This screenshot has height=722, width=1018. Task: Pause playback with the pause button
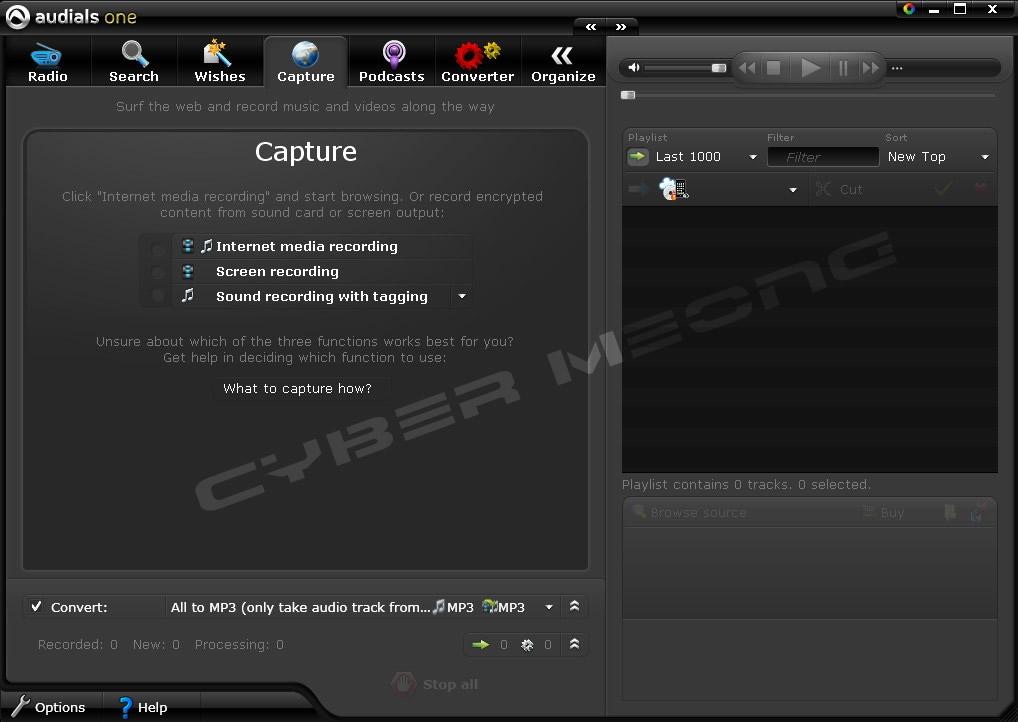(x=843, y=68)
